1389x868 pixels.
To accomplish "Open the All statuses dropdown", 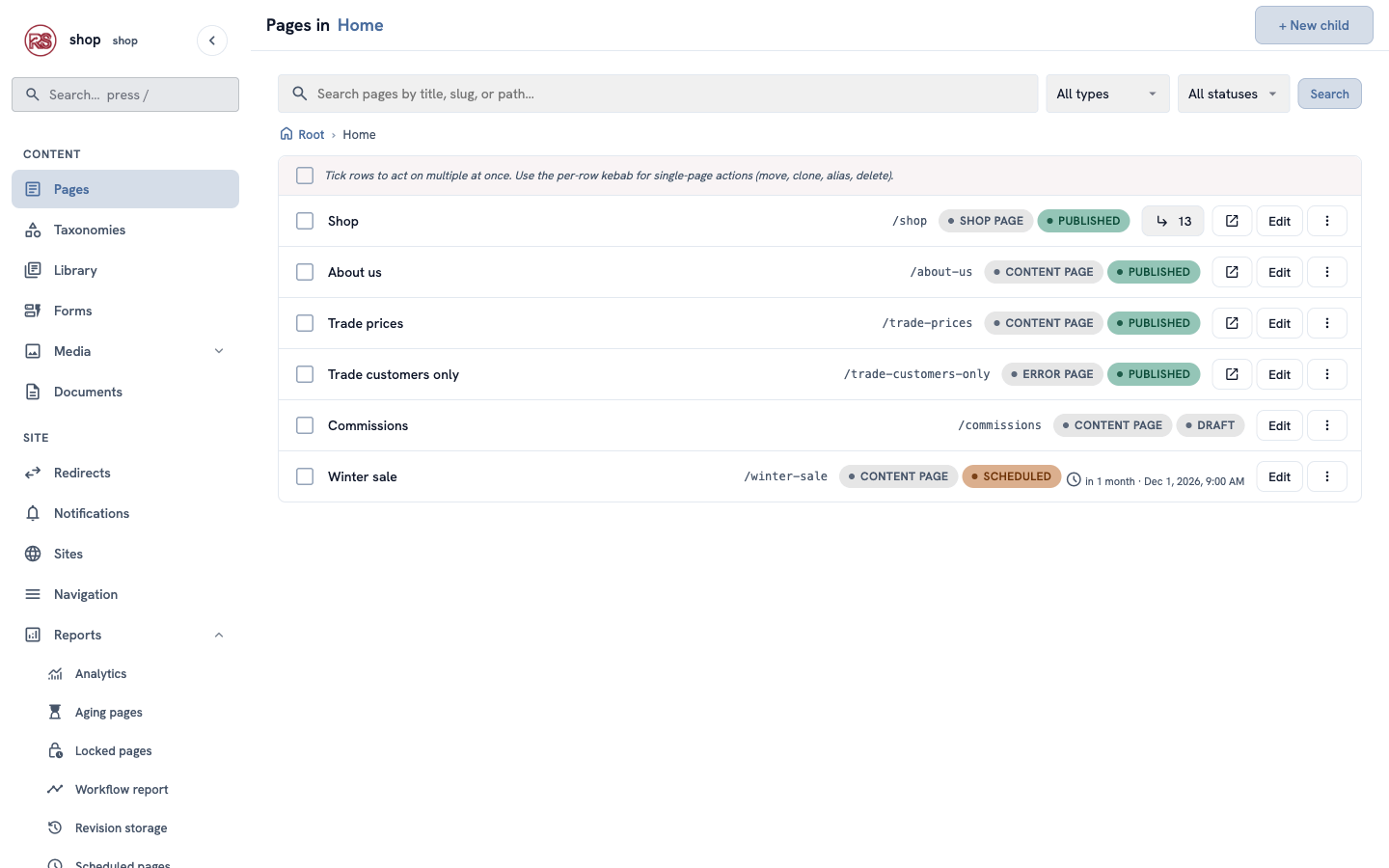I will pyautogui.click(x=1233, y=94).
